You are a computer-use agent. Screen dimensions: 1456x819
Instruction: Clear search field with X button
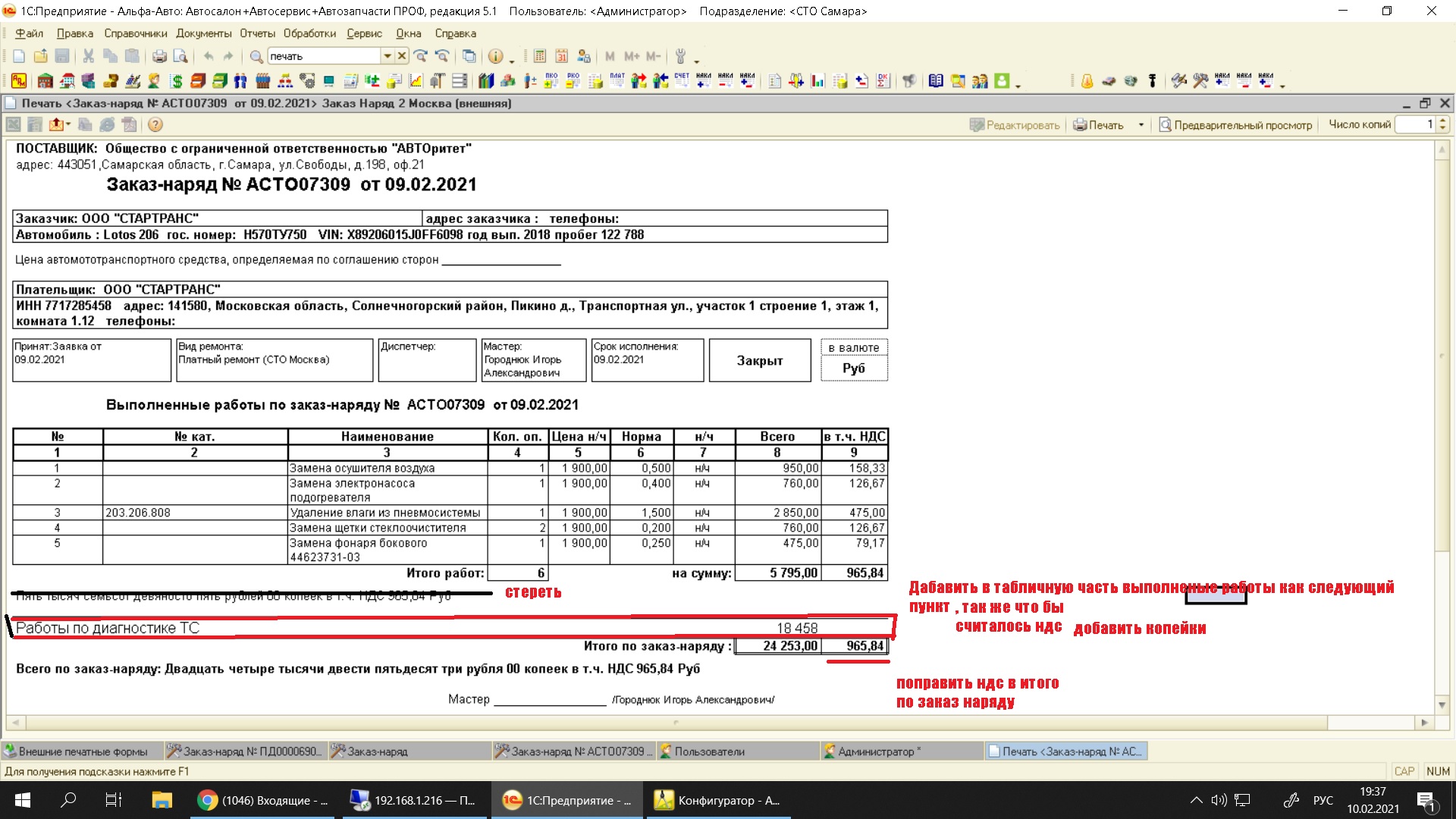click(402, 56)
